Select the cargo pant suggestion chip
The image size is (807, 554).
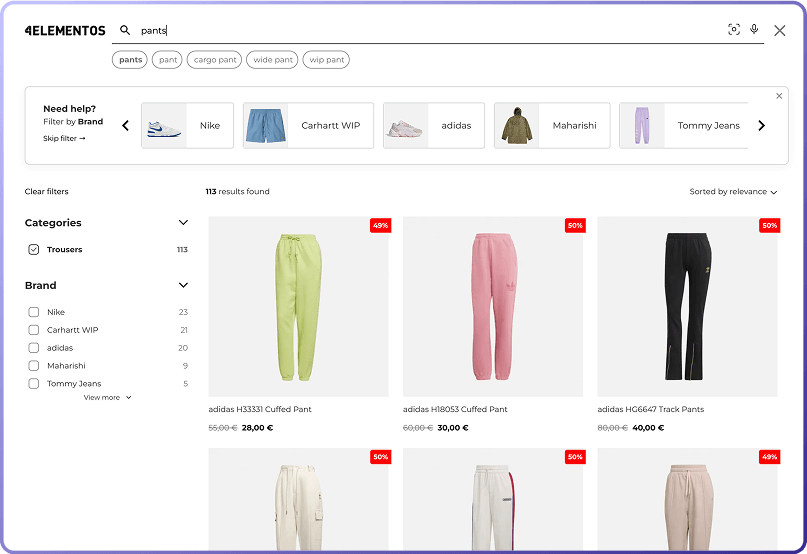[x=215, y=60]
